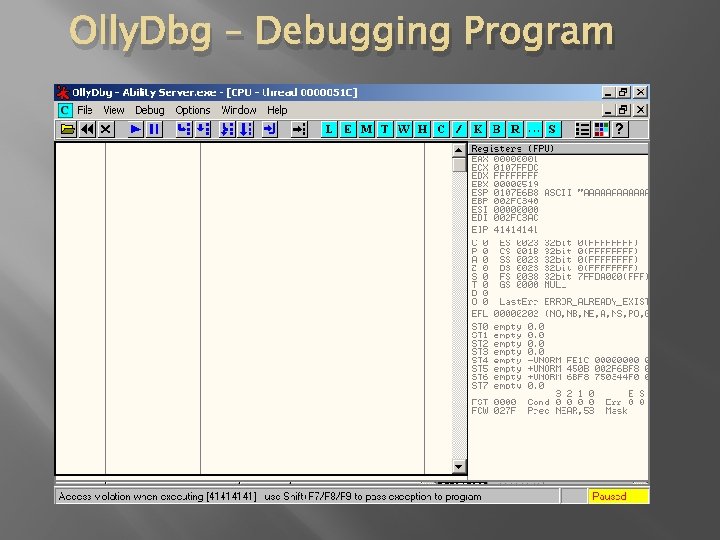Select the ECX 0107FFDC register row
Screen dimensions: 720x540
pyautogui.click(x=505, y=168)
